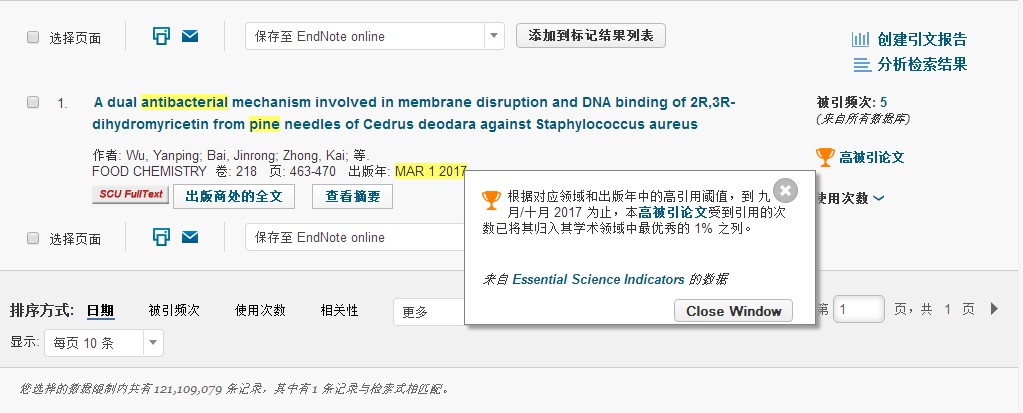Select the checkbox for record 1
The height and width of the screenshot is (413, 1023).
tap(33, 102)
